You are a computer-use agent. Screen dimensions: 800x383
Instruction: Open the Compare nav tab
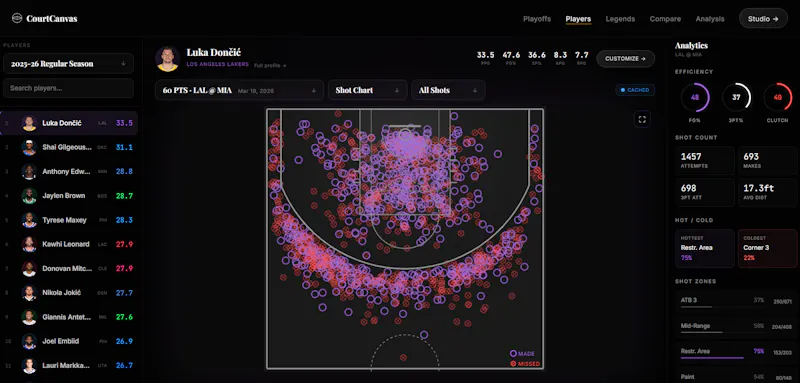click(665, 19)
